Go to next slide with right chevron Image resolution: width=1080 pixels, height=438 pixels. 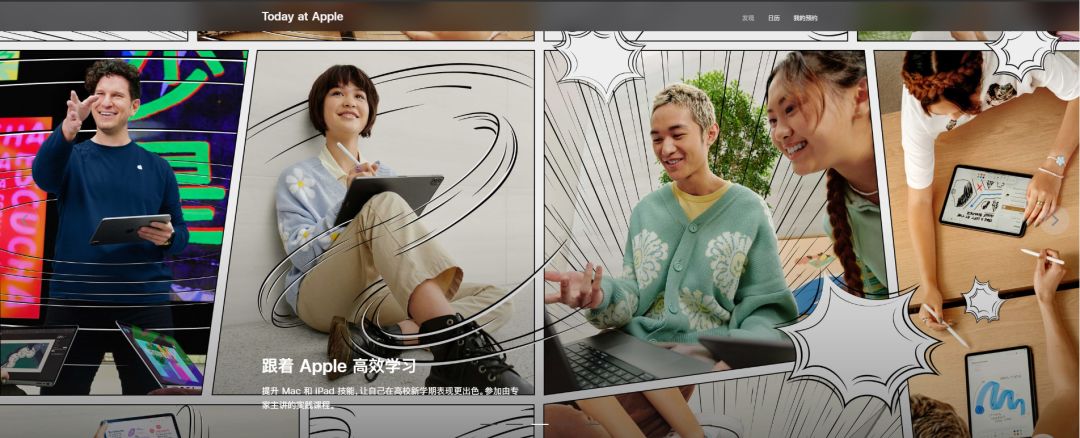tap(1055, 220)
